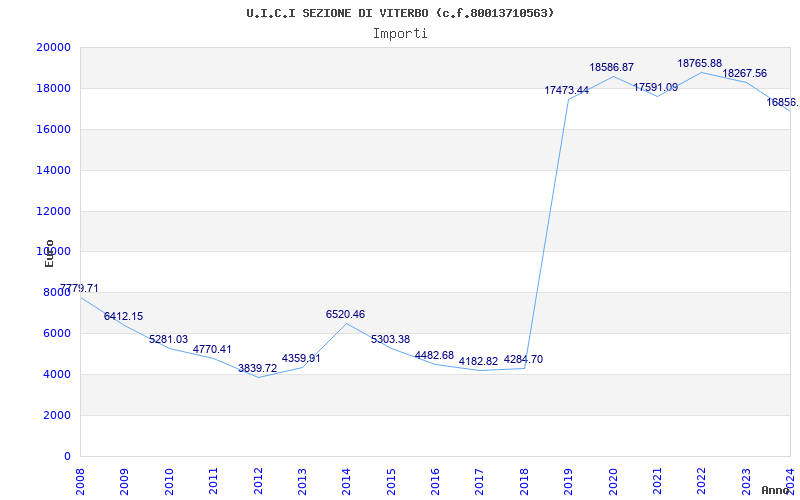Viewport: 800px width, 500px height.
Task: Click the 18765.88 data label
Action: pos(699,63)
